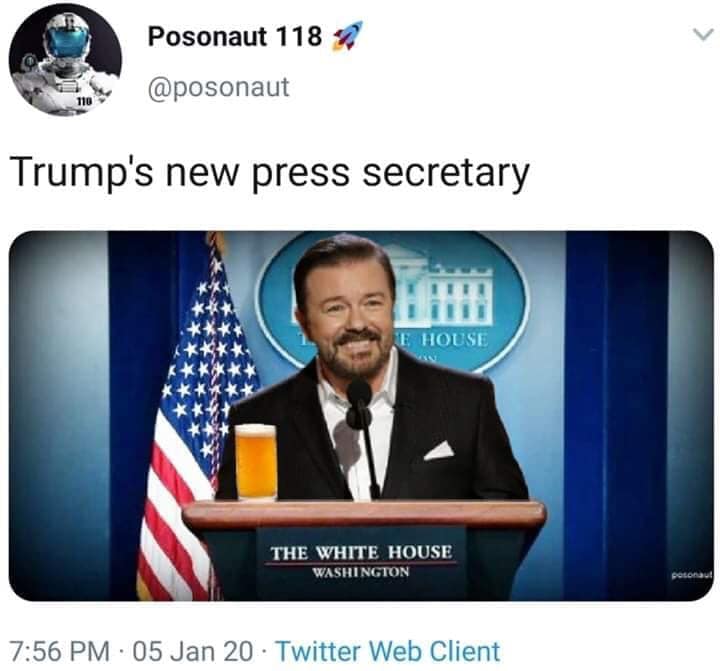Expand the tweet options chevron
This screenshot has height=671, width=720.
(x=703, y=35)
